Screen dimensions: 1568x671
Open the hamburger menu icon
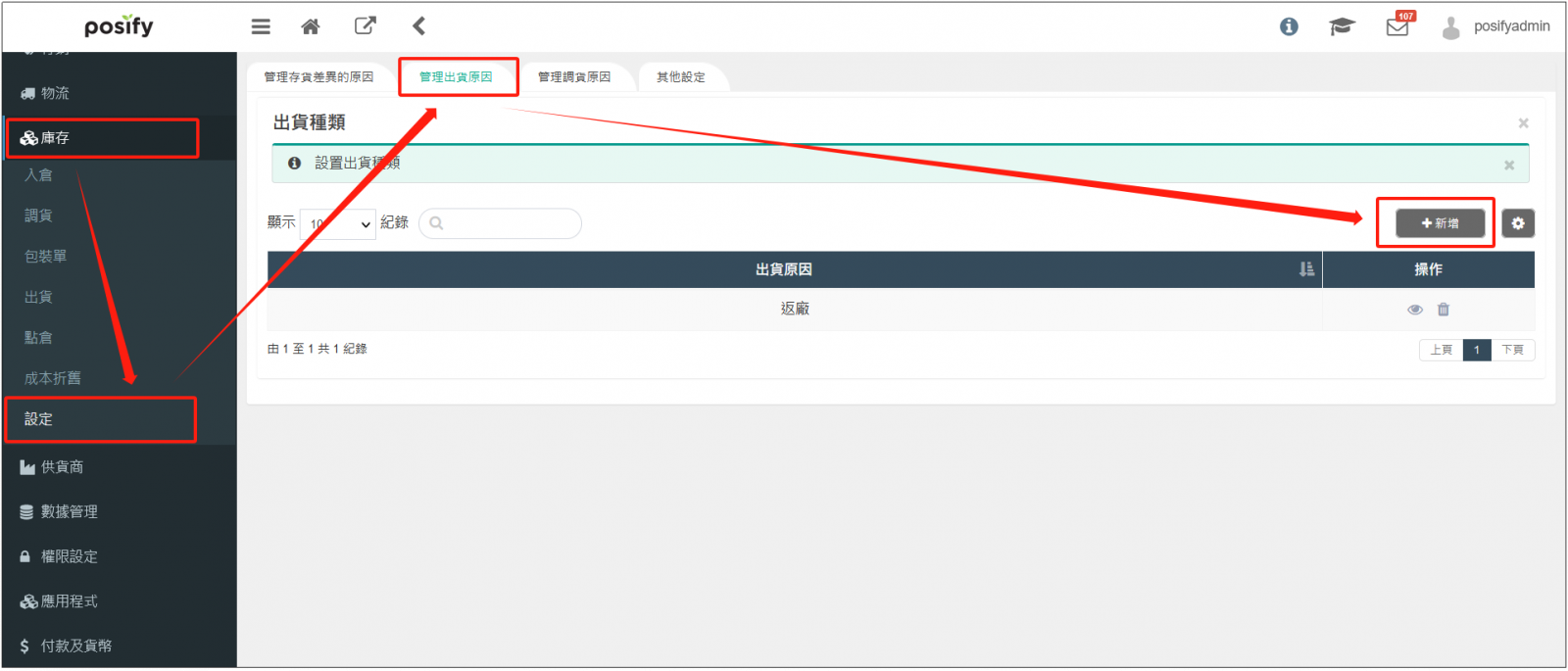click(x=261, y=26)
